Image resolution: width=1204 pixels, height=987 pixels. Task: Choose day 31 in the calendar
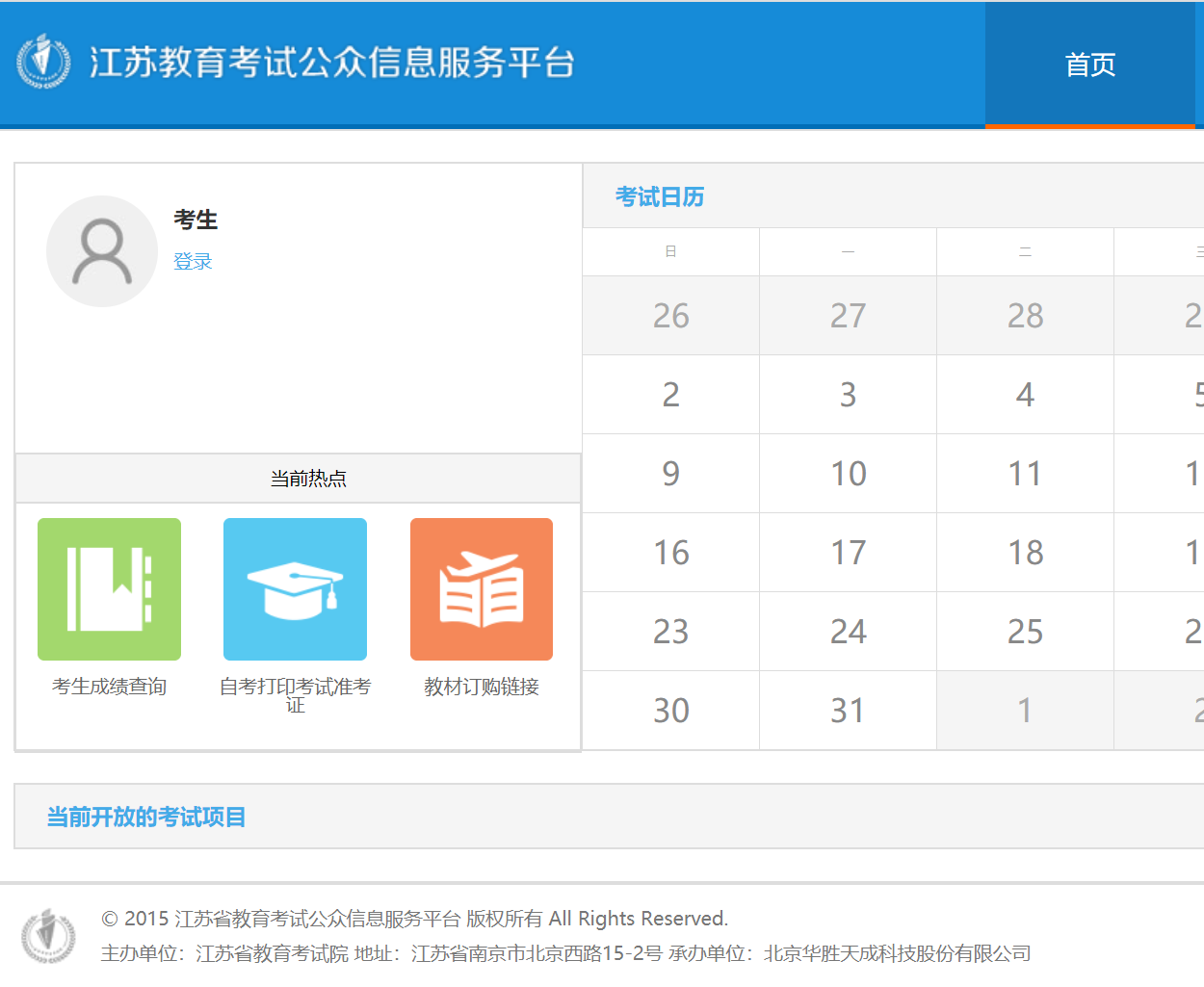848,711
